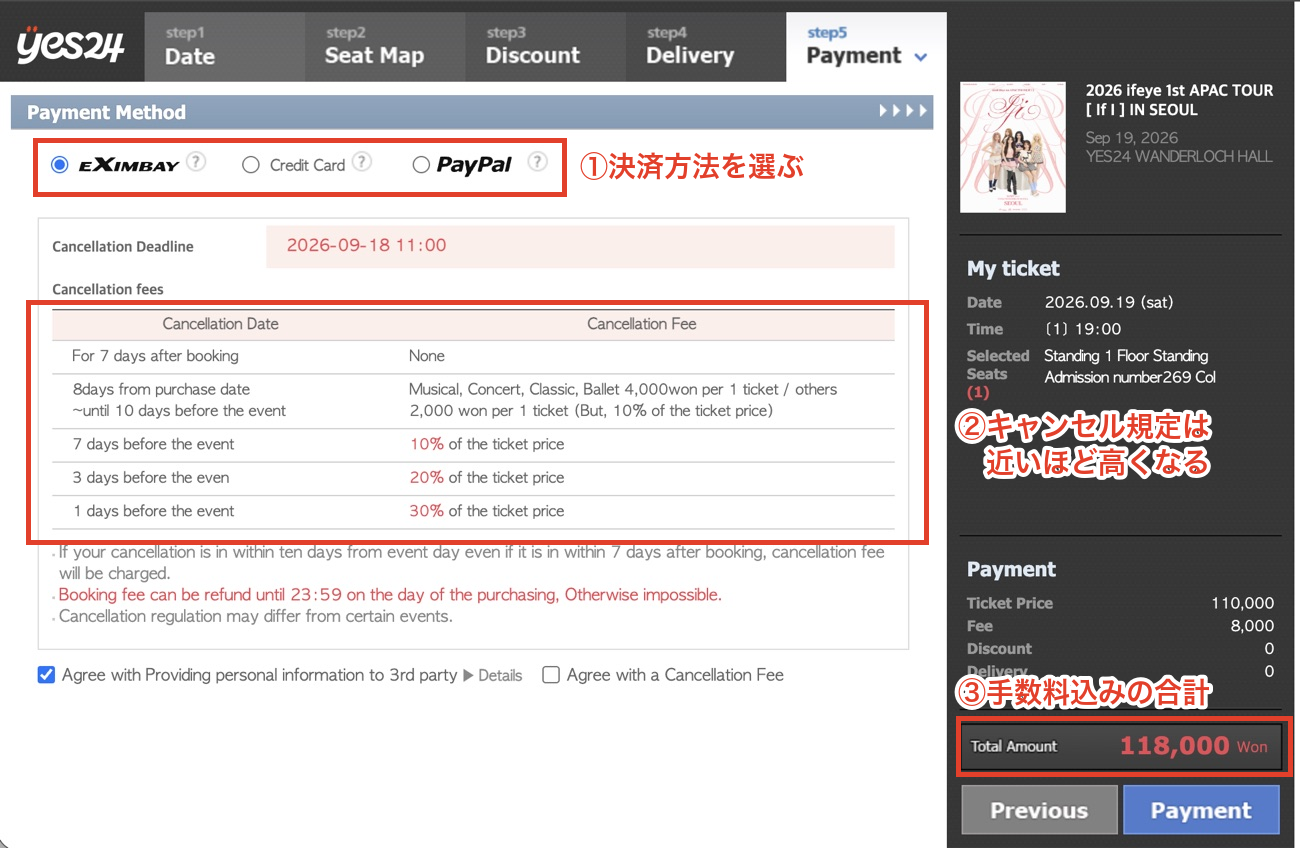Select Credit Card radio button
Viewport: 1300px width, 848px height.
pyautogui.click(x=251, y=165)
